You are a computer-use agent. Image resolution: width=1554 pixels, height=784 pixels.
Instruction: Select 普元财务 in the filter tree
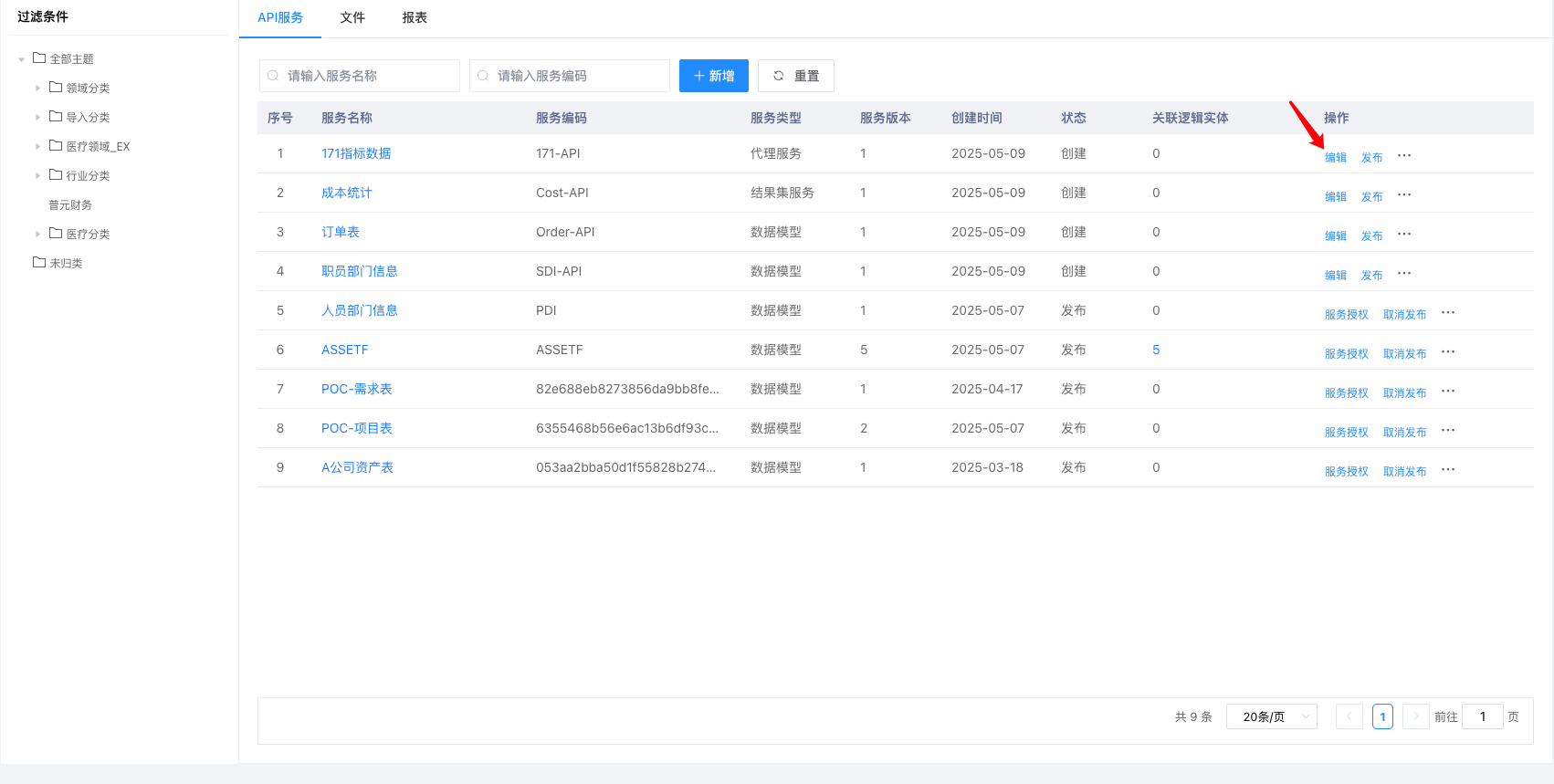click(70, 205)
